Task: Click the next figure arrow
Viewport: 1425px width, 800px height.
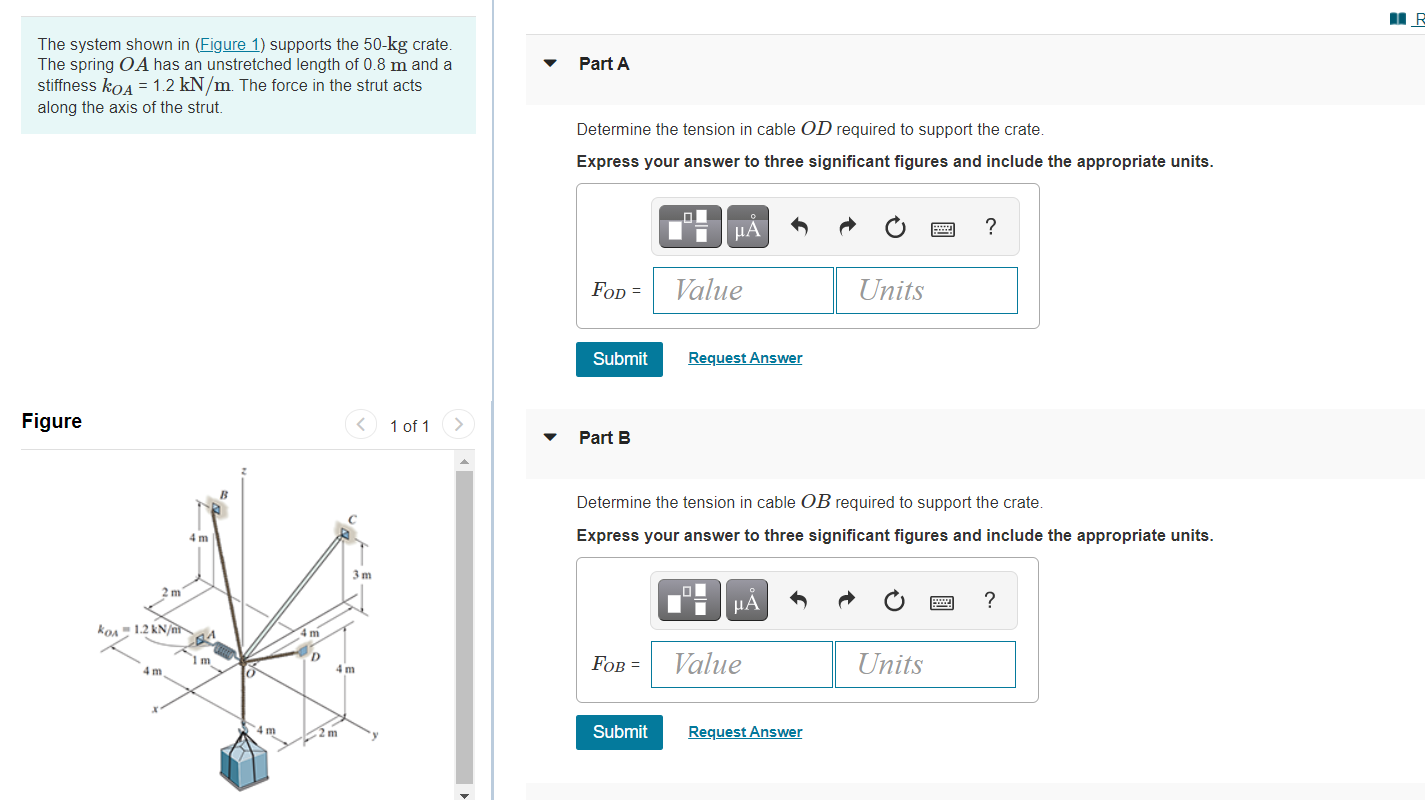Action: coord(458,424)
